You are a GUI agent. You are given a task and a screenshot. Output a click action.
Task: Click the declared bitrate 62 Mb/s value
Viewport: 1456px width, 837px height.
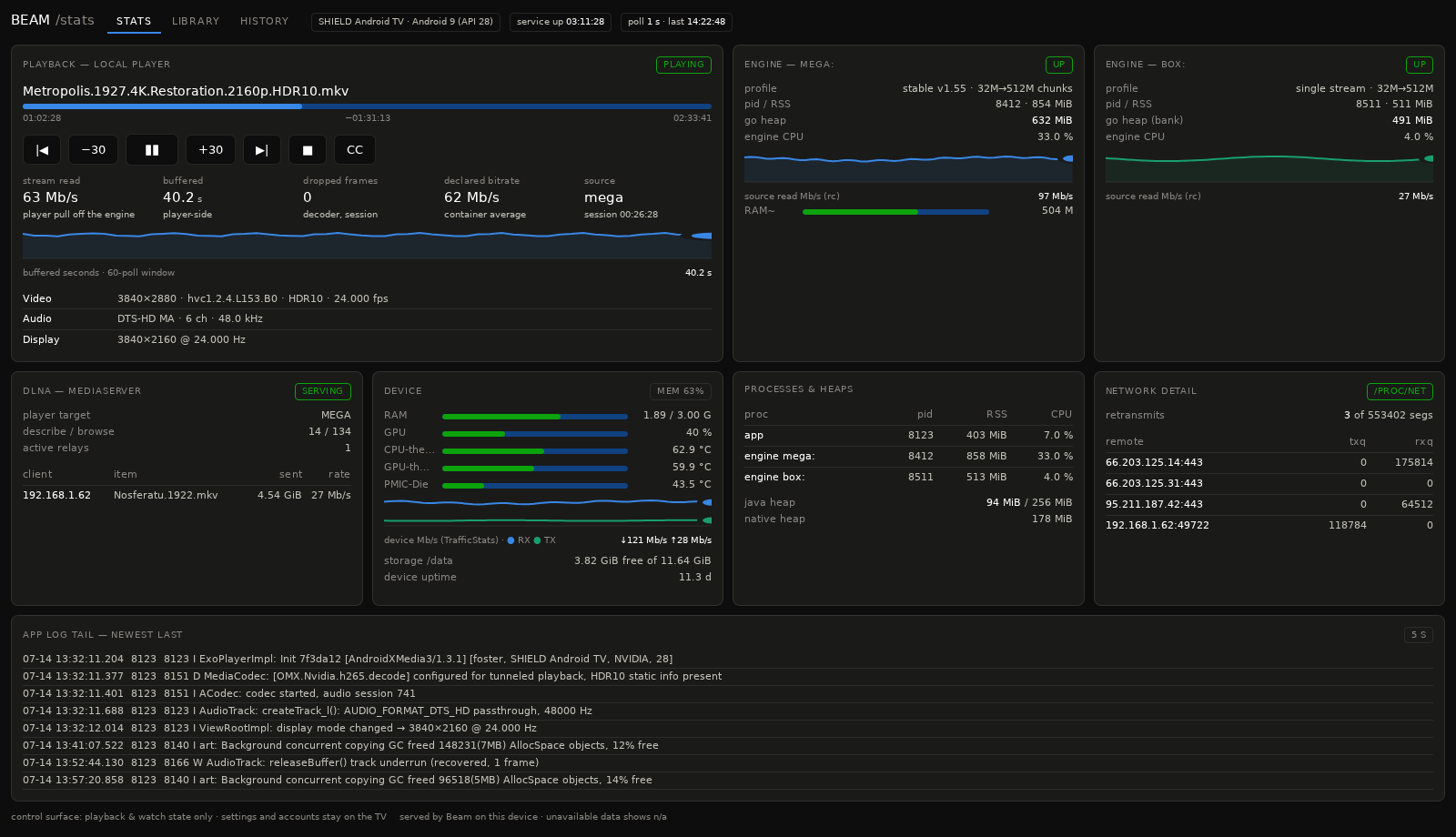[x=471, y=197]
